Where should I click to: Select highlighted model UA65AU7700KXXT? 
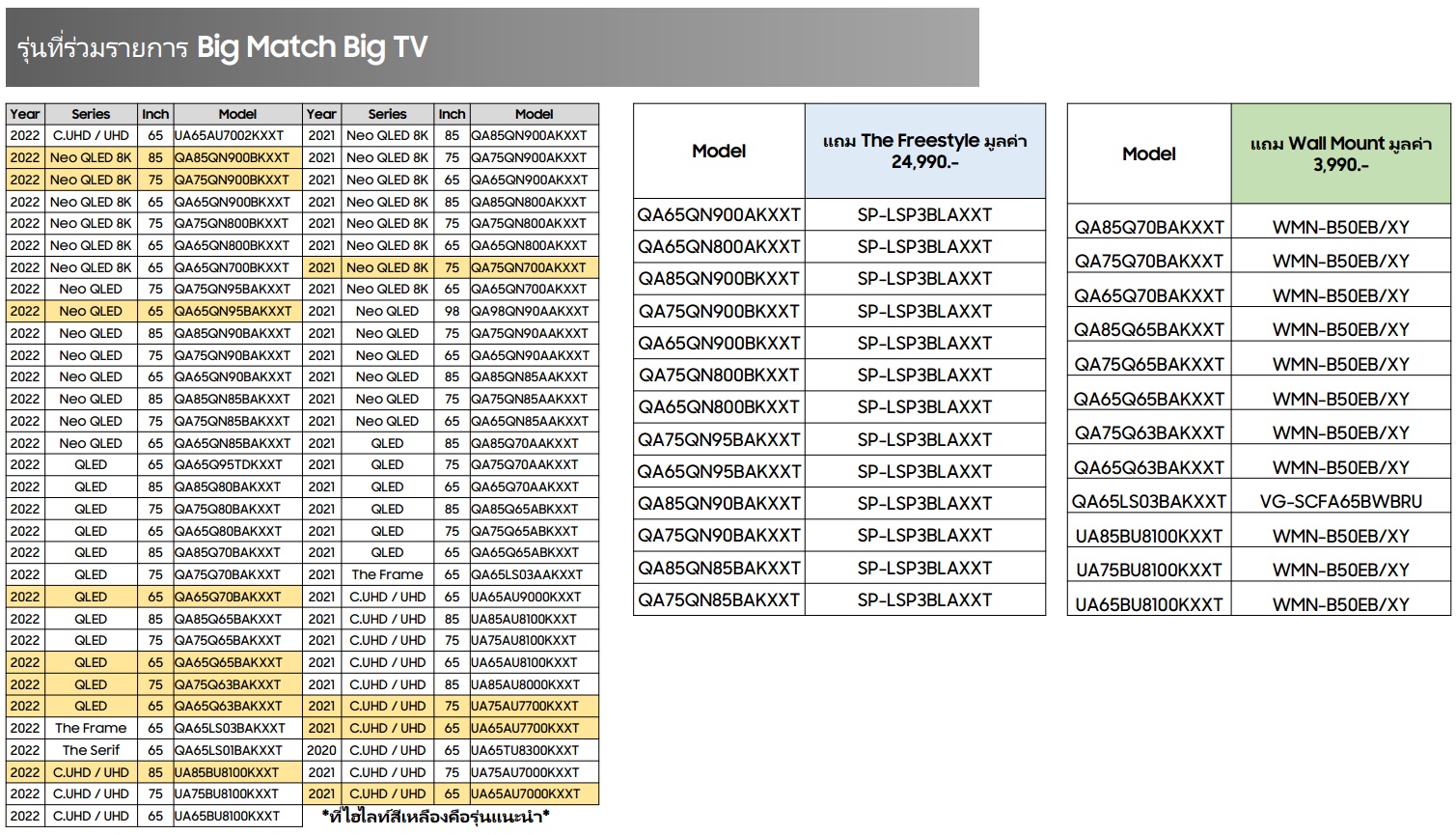pos(534,728)
